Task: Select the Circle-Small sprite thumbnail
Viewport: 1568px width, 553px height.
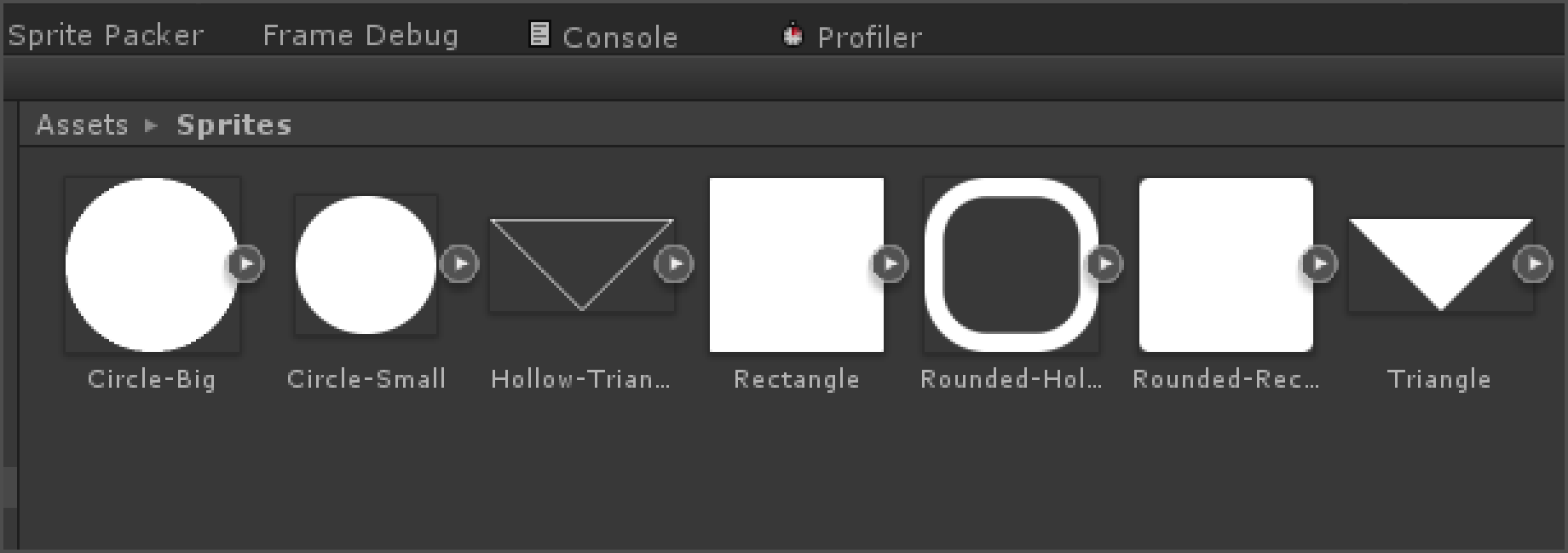Action: [366, 265]
